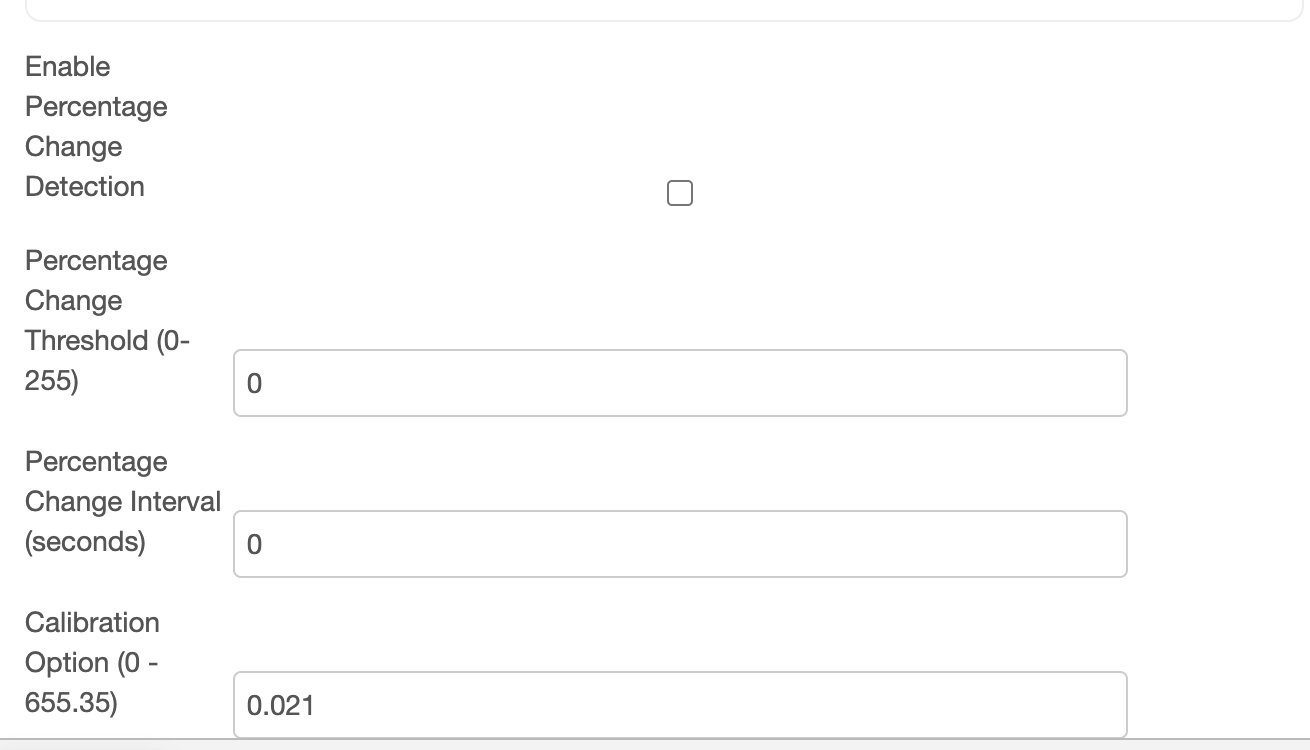Click the word 'Calibration' in the label
Viewport: 1310px width, 750px height.
point(92,623)
